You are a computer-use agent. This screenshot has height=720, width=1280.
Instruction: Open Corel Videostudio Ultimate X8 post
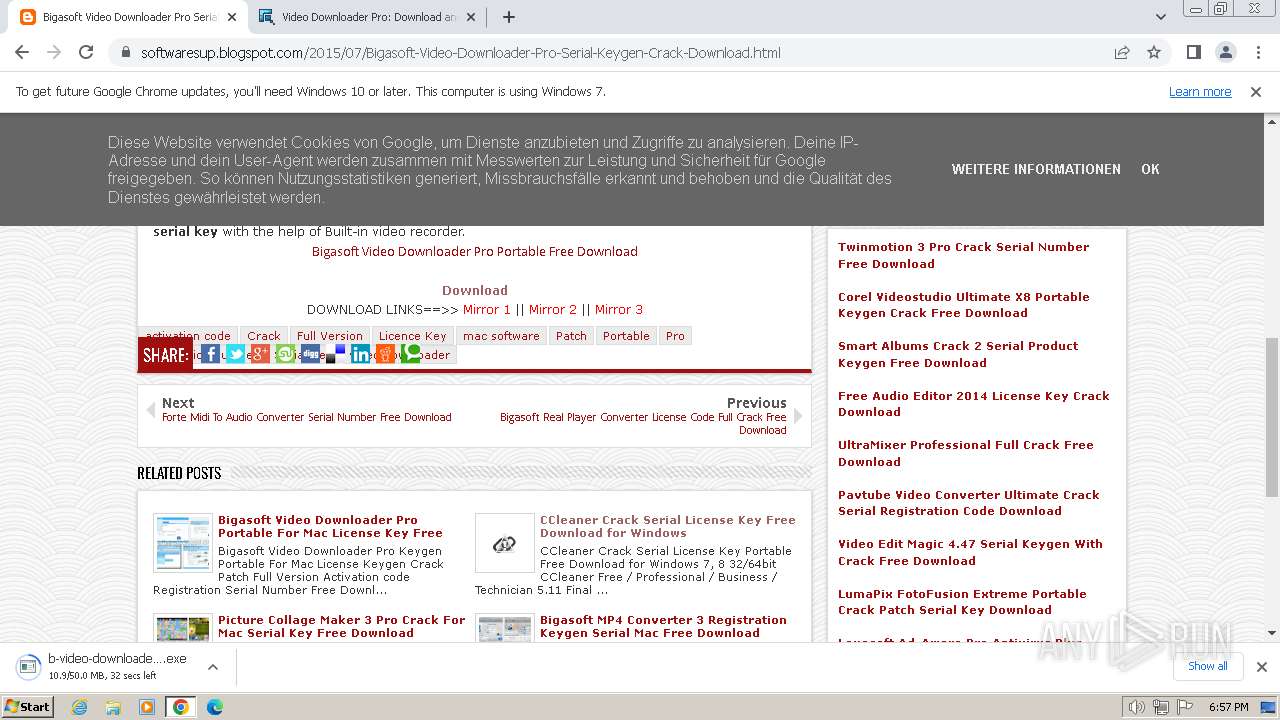[963, 305]
